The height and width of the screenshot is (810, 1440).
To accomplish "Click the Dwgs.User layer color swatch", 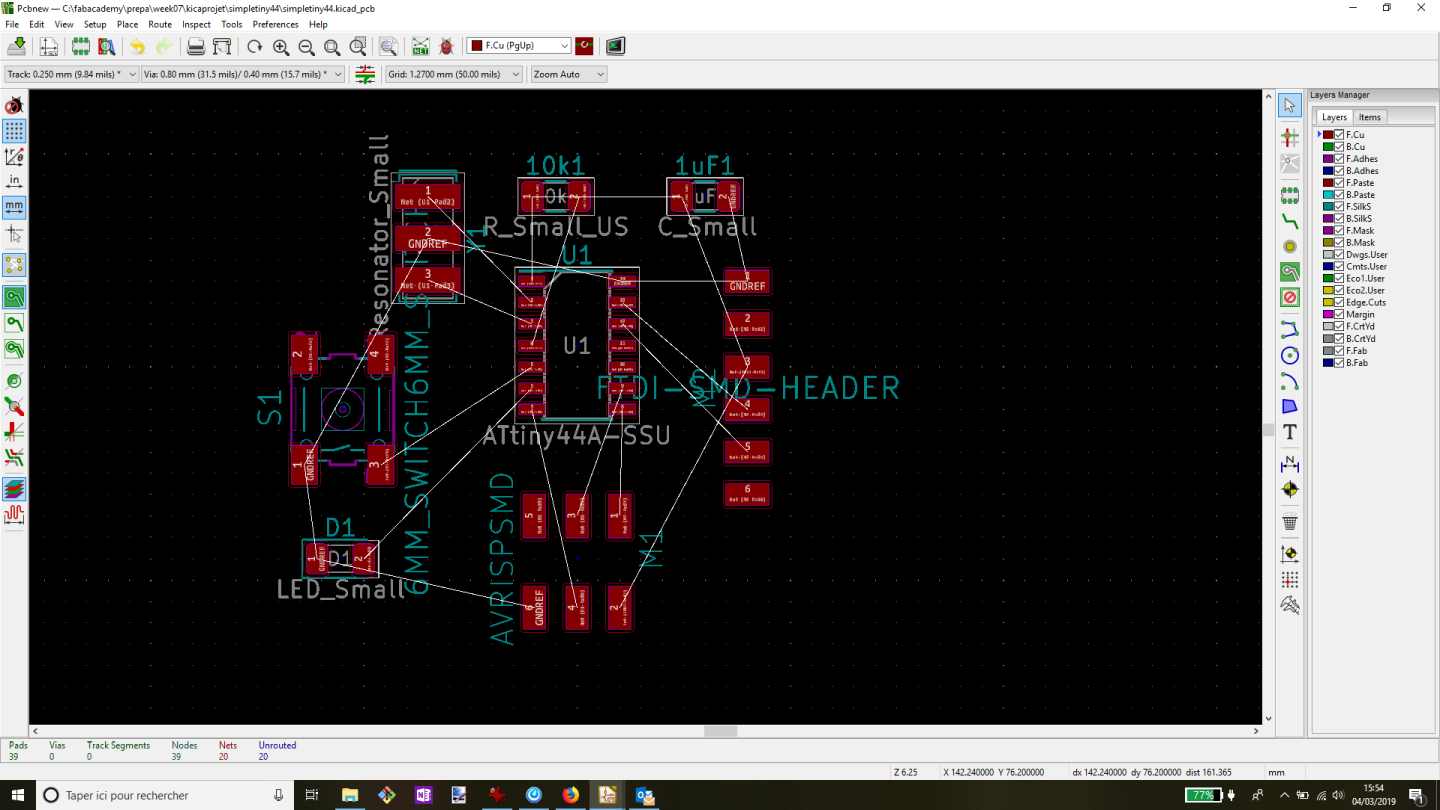I will (x=1328, y=255).
